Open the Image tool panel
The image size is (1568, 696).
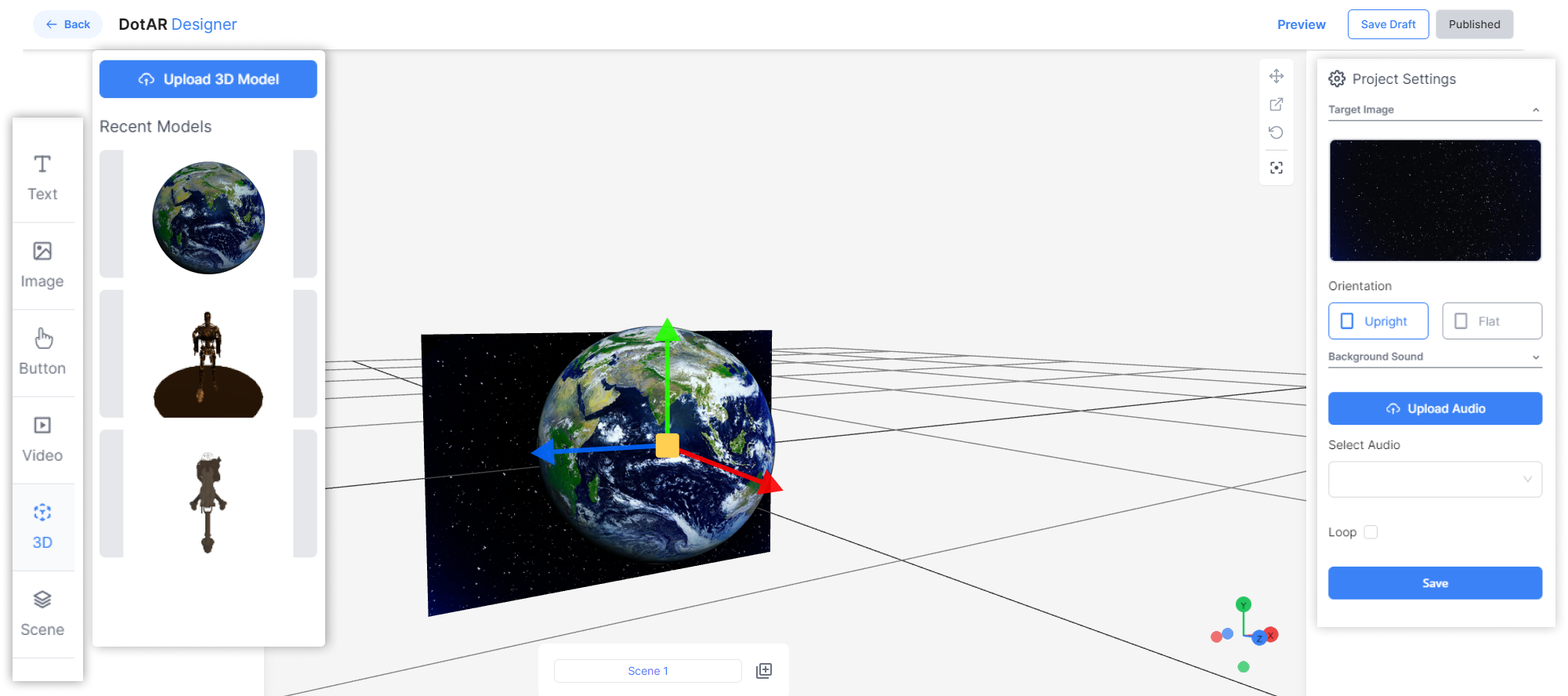coord(42,265)
